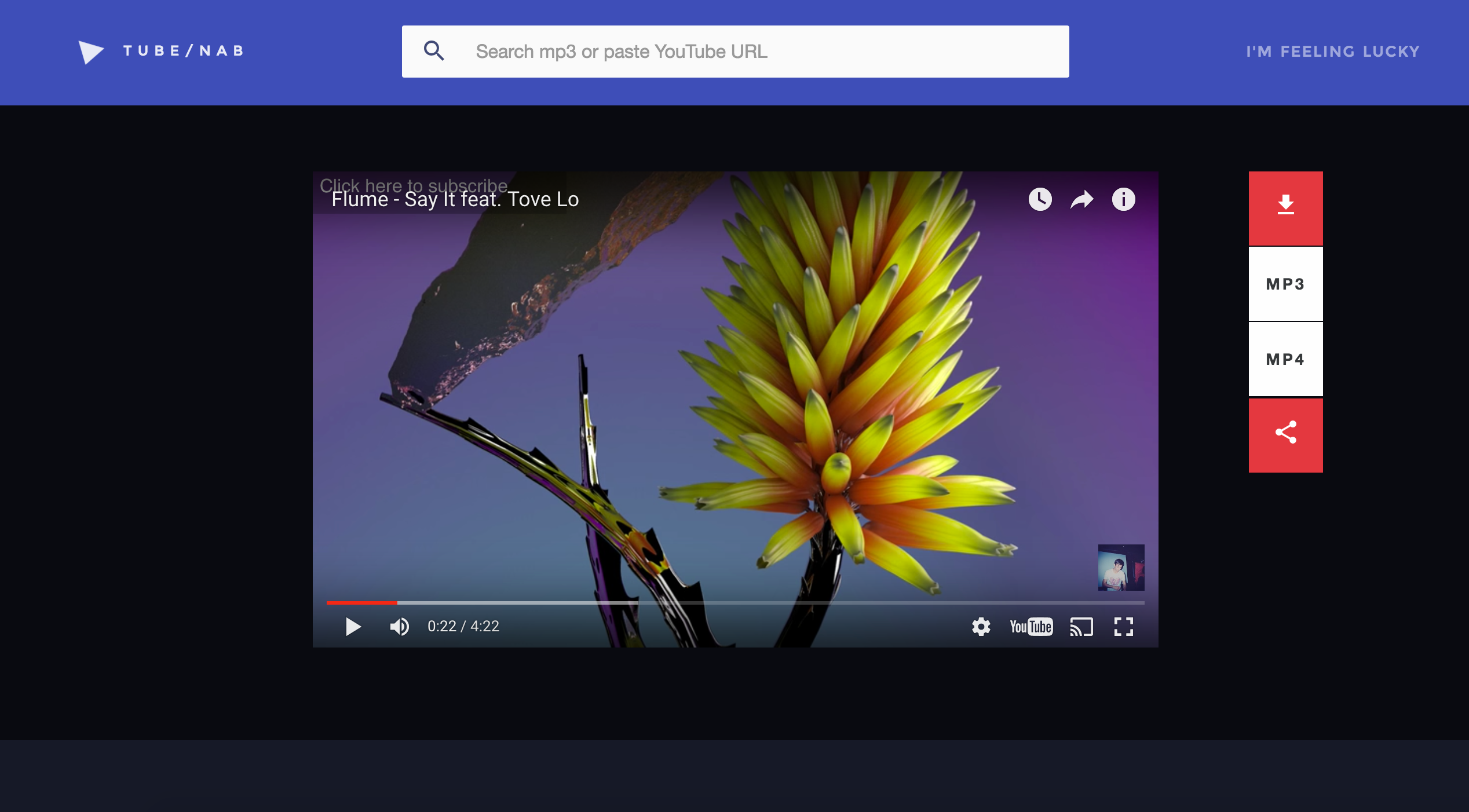Click the Cast to TV icon
1469x812 pixels.
point(1081,627)
